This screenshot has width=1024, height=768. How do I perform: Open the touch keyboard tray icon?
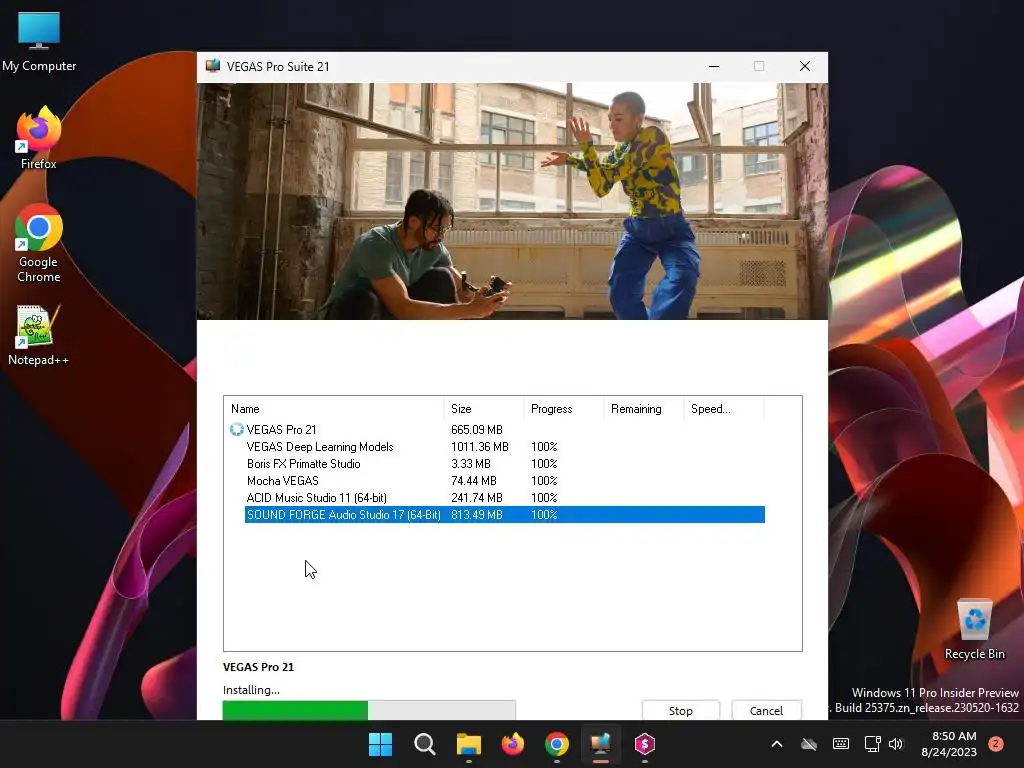840,744
